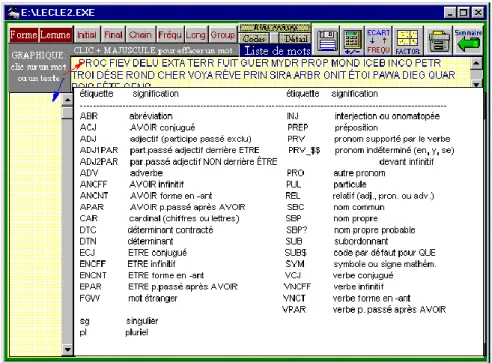Select the word PAWA in list
The height and width of the screenshot is (363, 492).
[386, 75]
